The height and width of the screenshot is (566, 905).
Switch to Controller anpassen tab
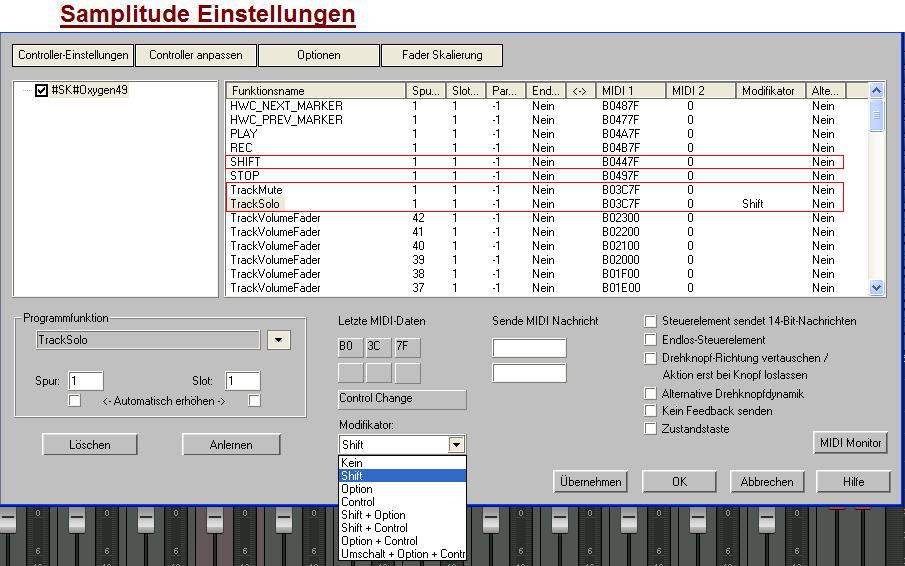click(x=196, y=55)
